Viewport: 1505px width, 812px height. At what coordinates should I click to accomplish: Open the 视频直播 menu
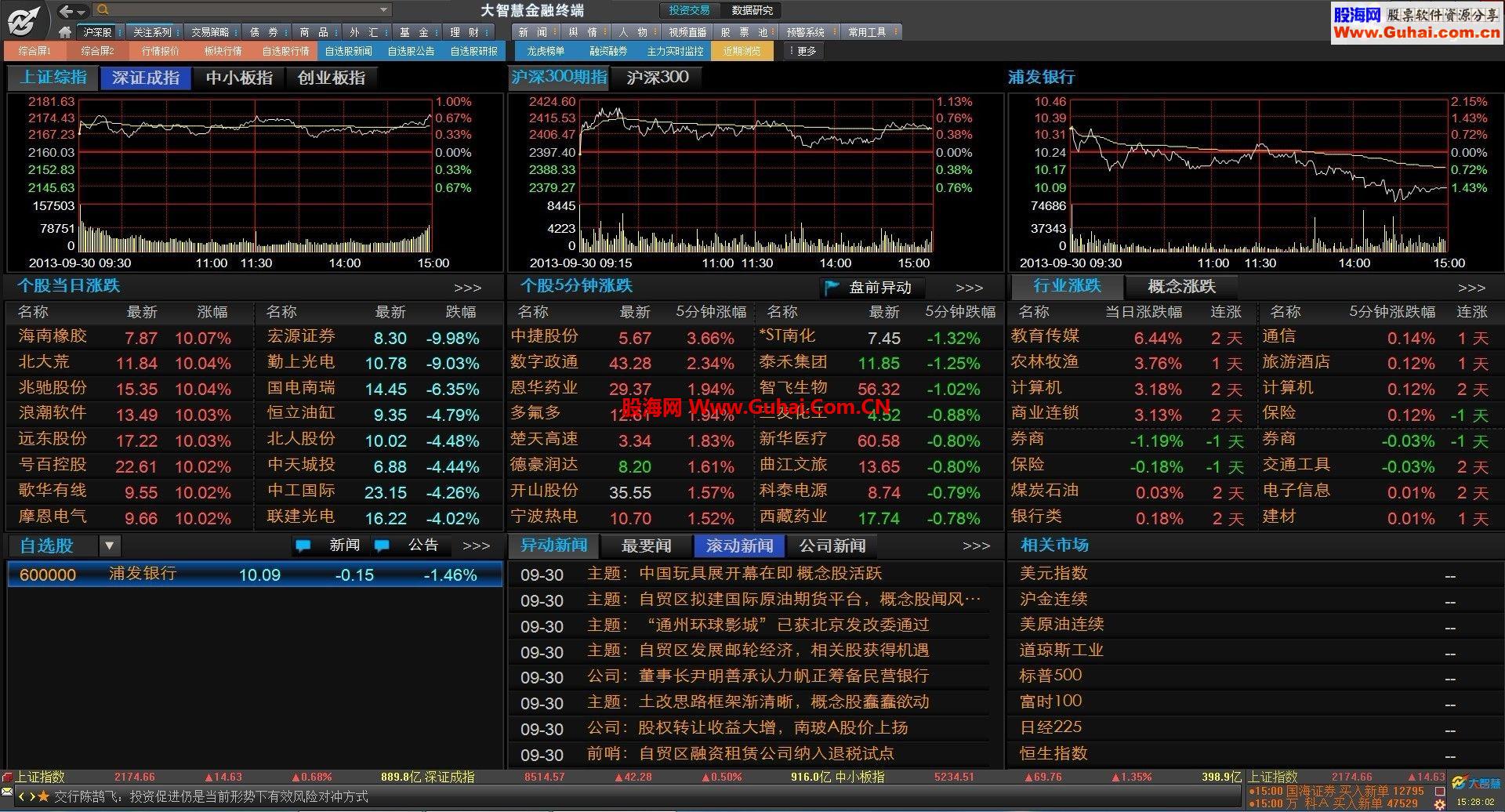pyautogui.click(x=687, y=32)
